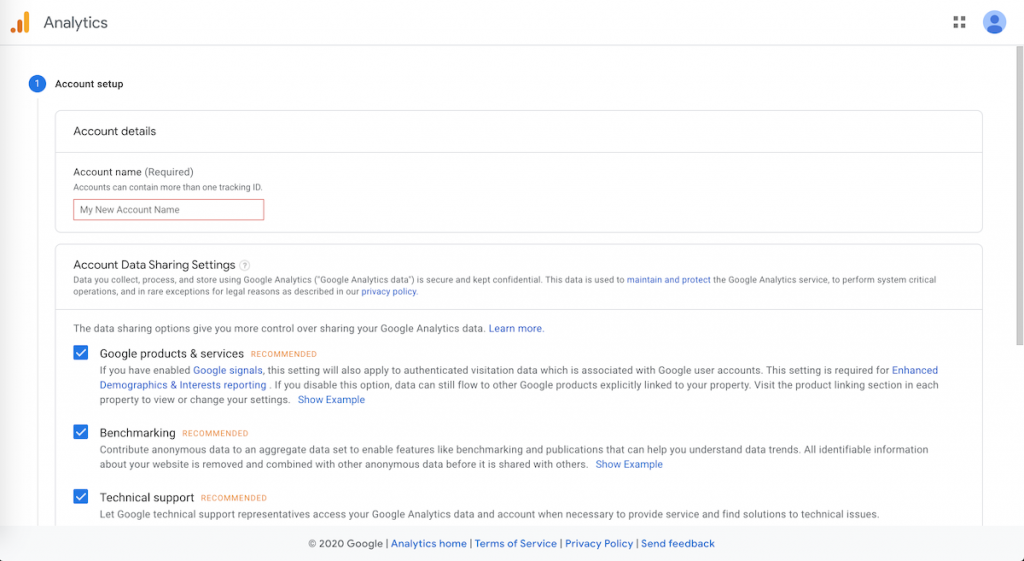The width and height of the screenshot is (1024, 561).
Task: Disable the Benchmarking data sharing checkbox
Action: point(81,432)
